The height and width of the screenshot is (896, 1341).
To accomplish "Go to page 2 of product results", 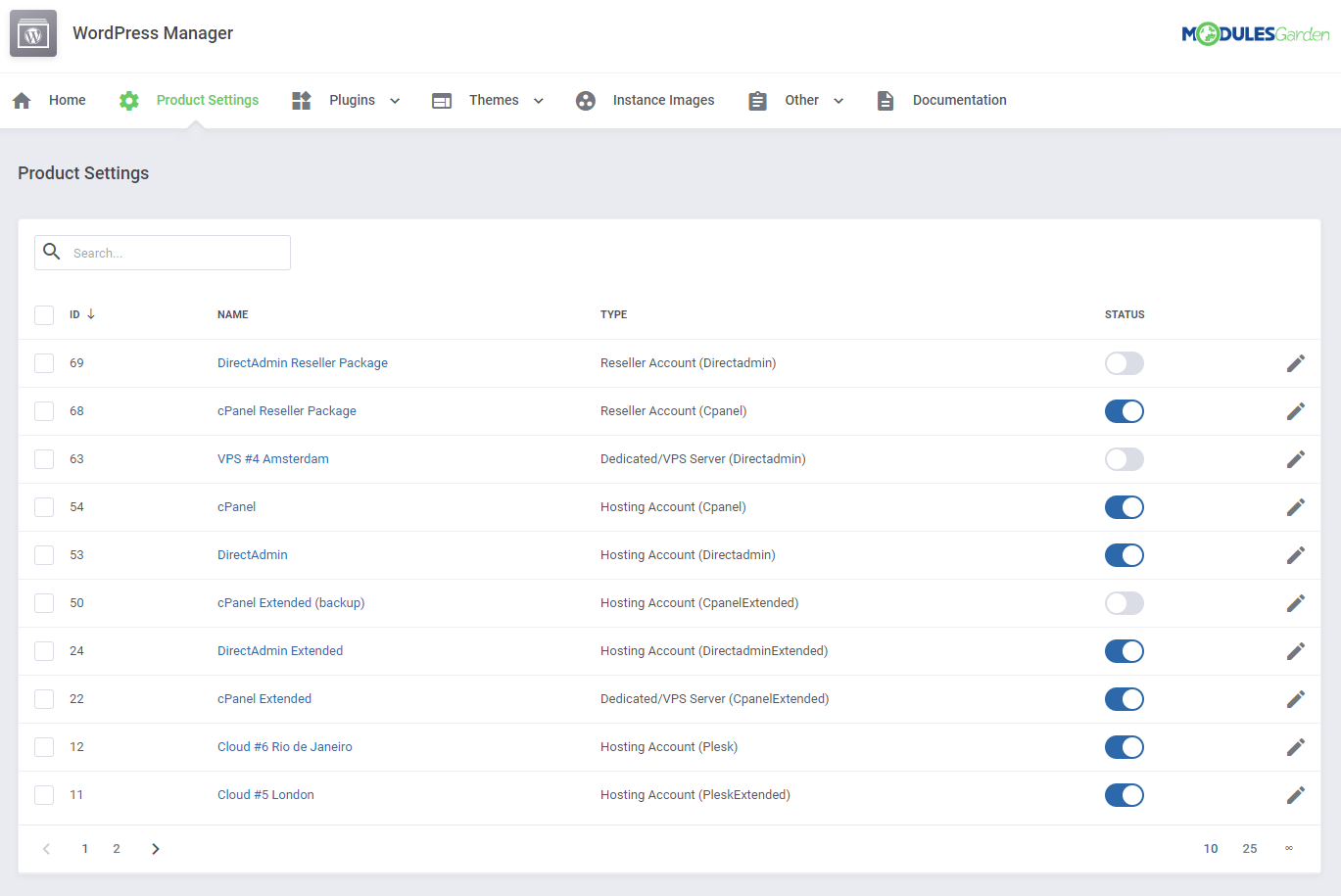I will coord(116,848).
